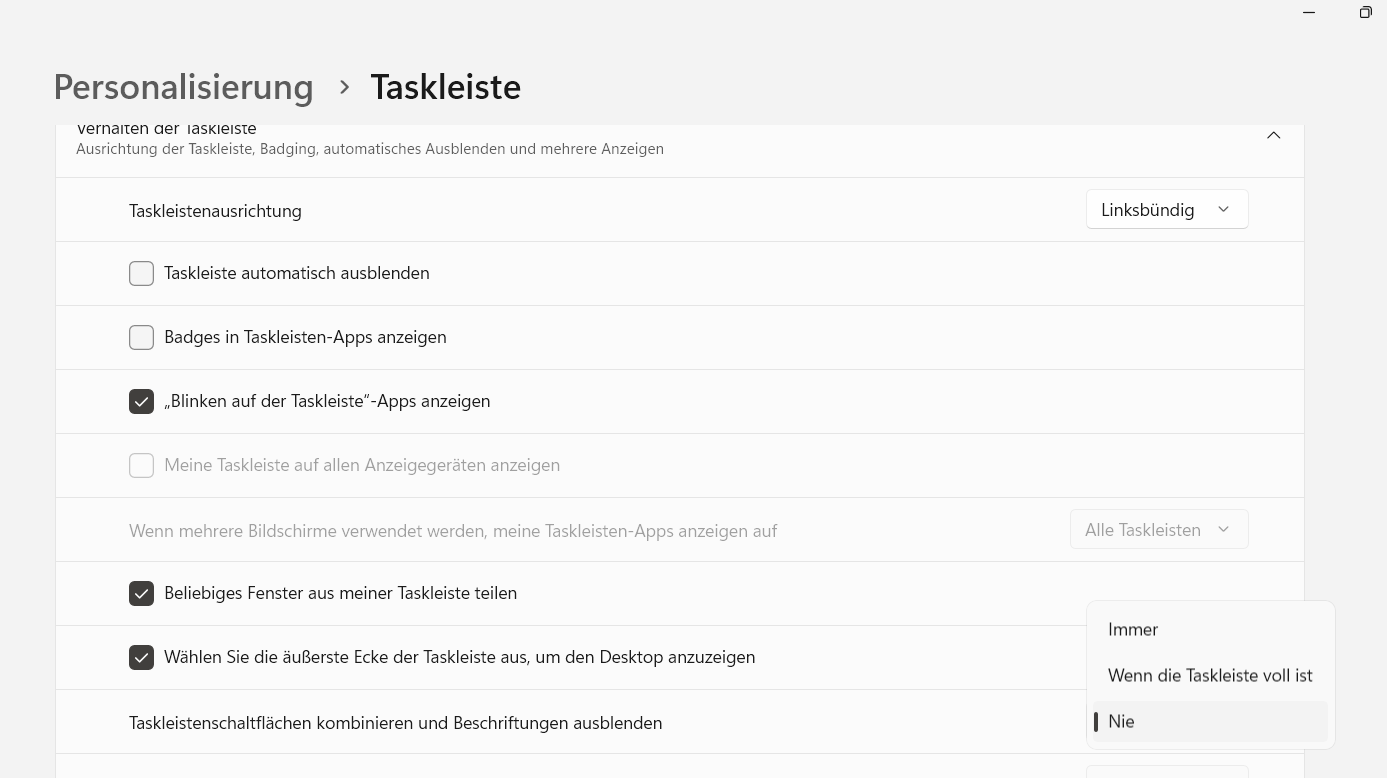Minimize the Settings window
The width and height of the screenshot is (1387, 778).
click(x=1309, y=13)
